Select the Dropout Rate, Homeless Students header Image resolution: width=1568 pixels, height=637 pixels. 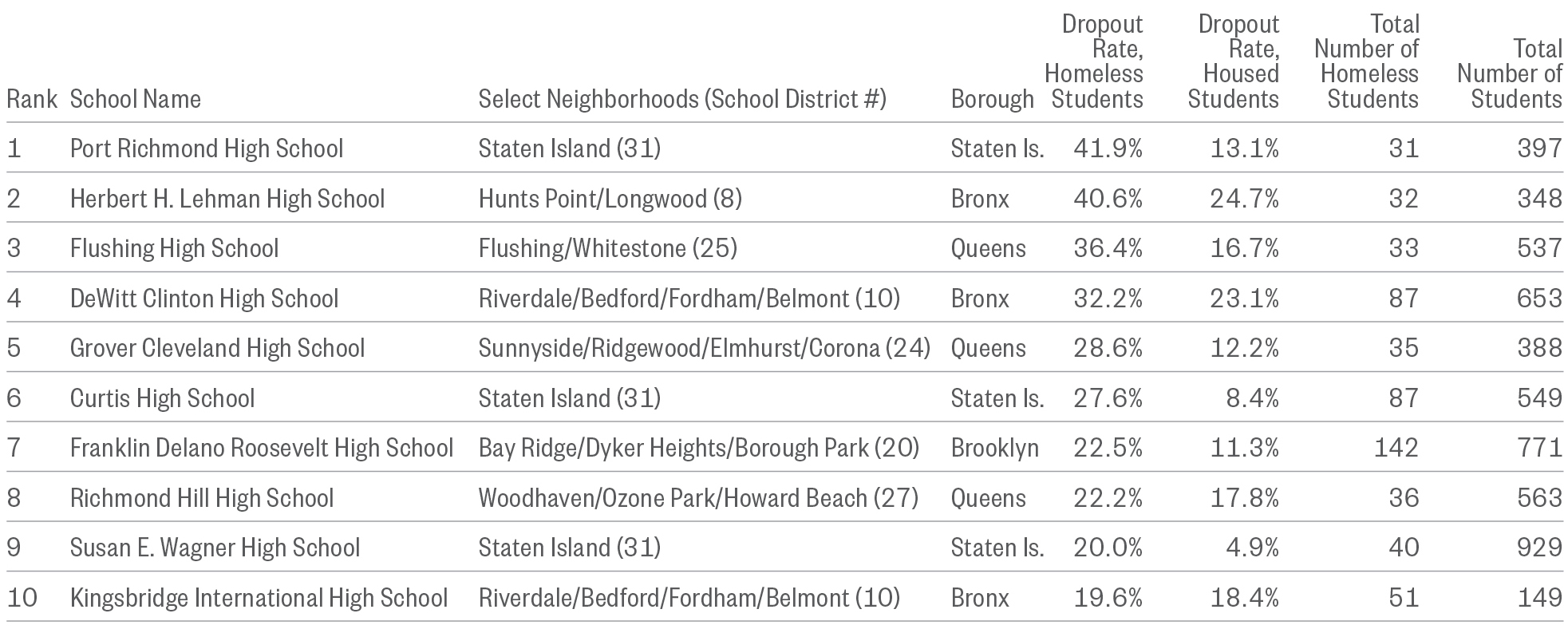tap(1094, 61)
